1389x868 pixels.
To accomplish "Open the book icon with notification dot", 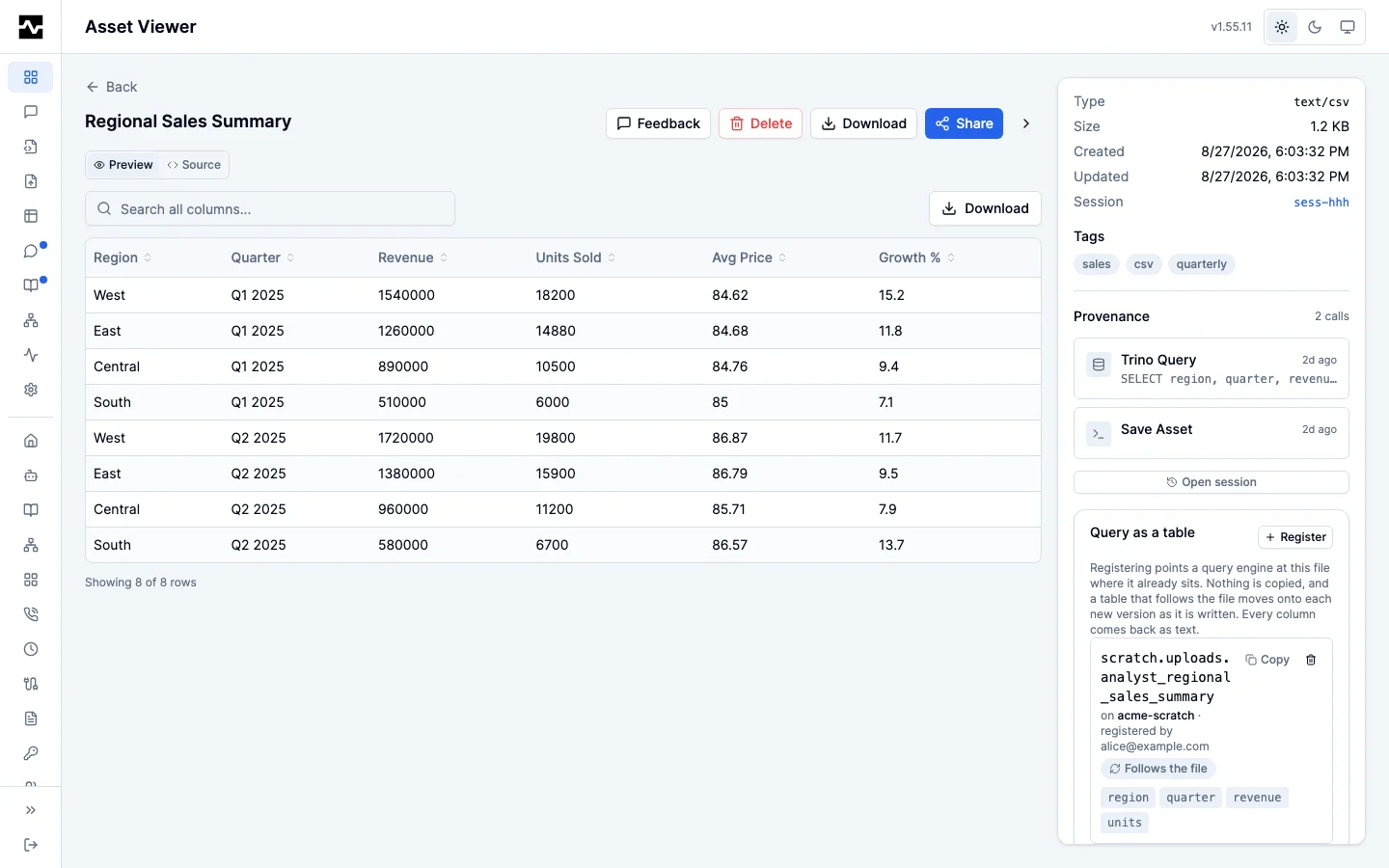I will pos(31,285).
